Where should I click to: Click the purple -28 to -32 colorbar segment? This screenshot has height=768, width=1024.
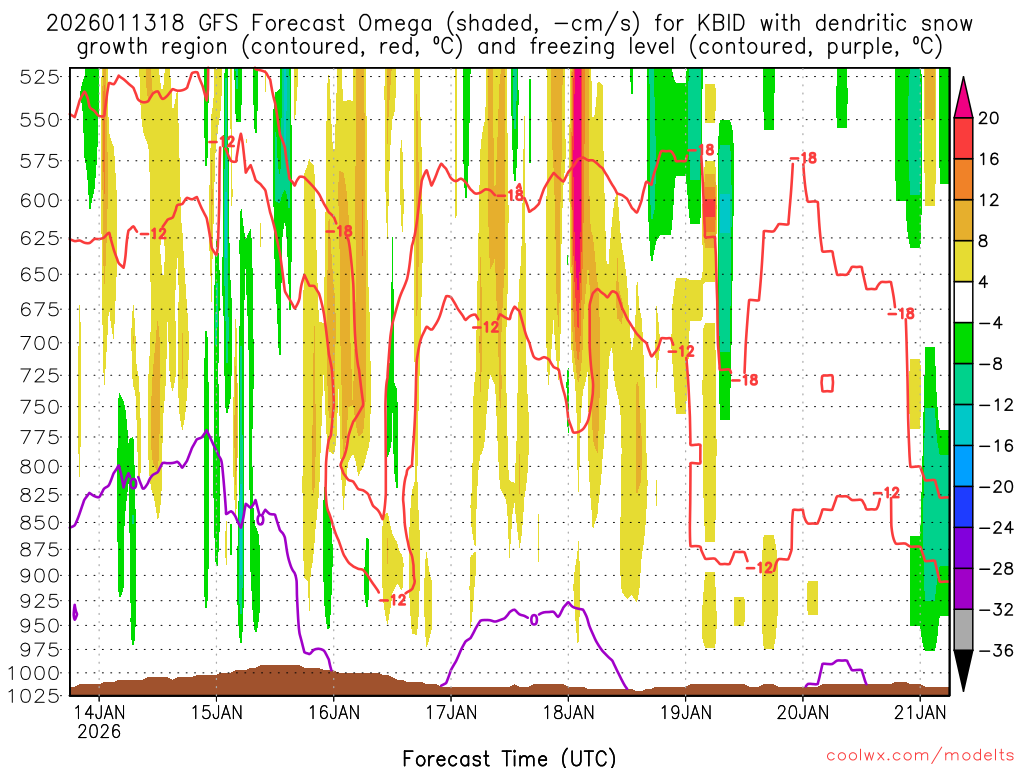point(963,588)
